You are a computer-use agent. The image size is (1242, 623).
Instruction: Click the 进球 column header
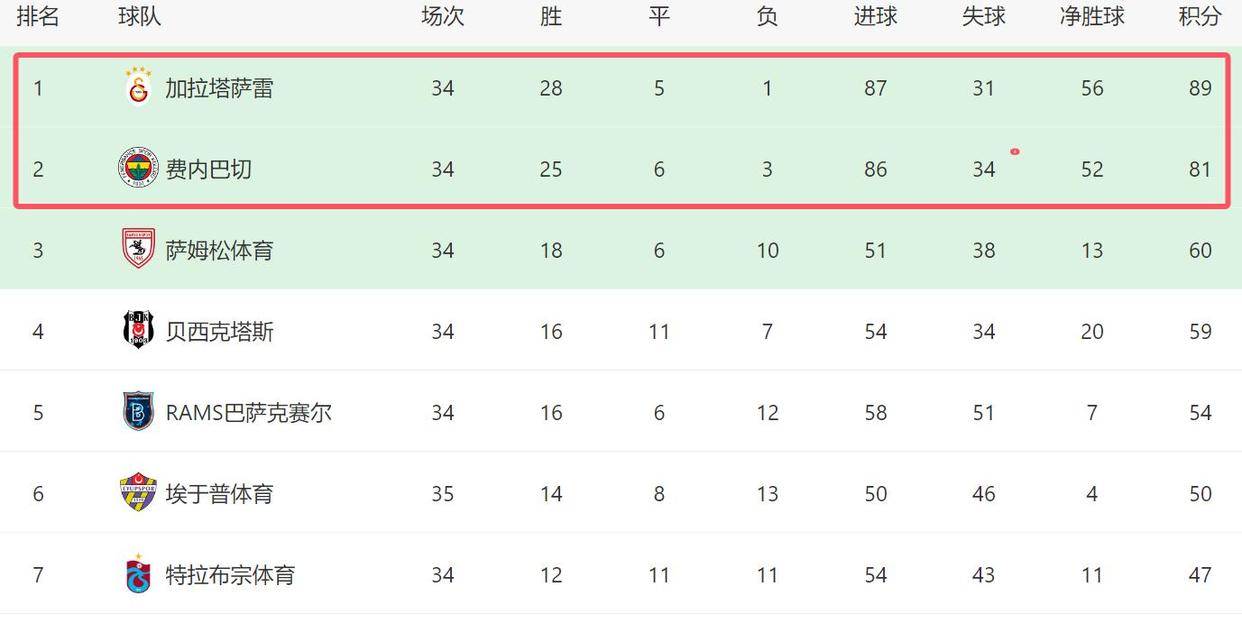875,16
